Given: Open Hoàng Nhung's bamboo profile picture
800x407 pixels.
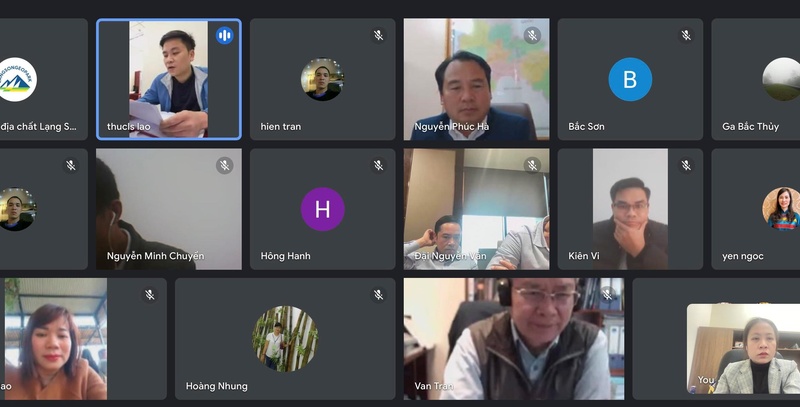Looking at the screenshot, I should point(285,339).
